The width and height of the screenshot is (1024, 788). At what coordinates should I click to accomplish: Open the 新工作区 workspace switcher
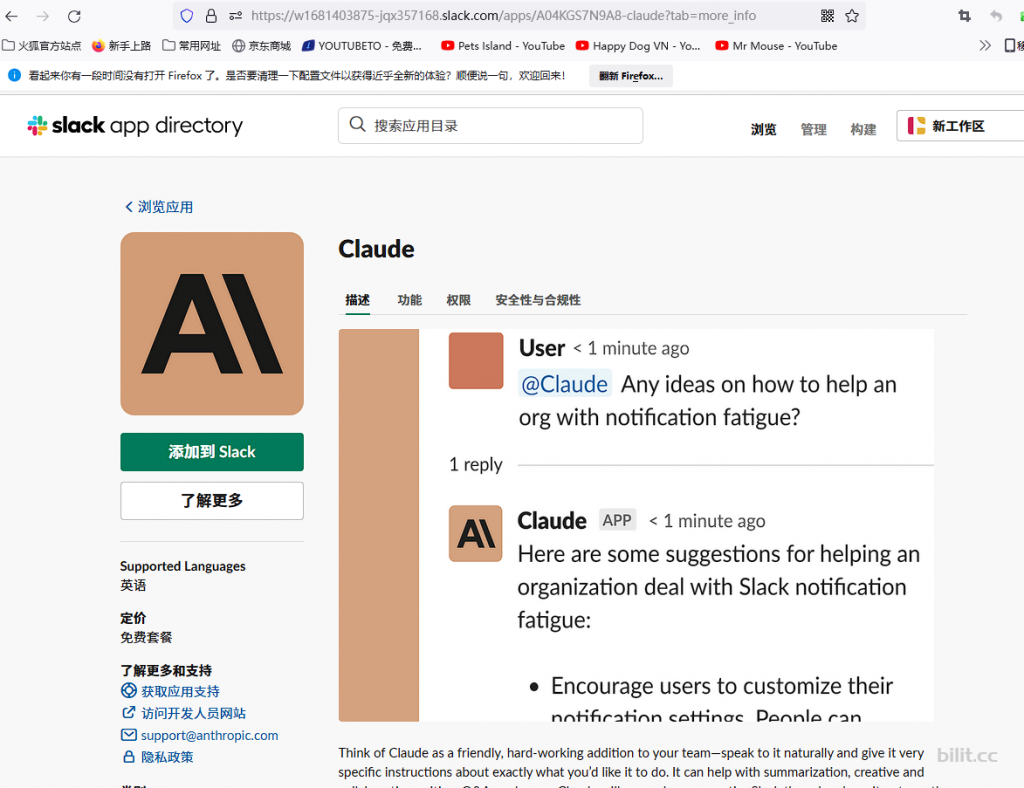[960, 125]
